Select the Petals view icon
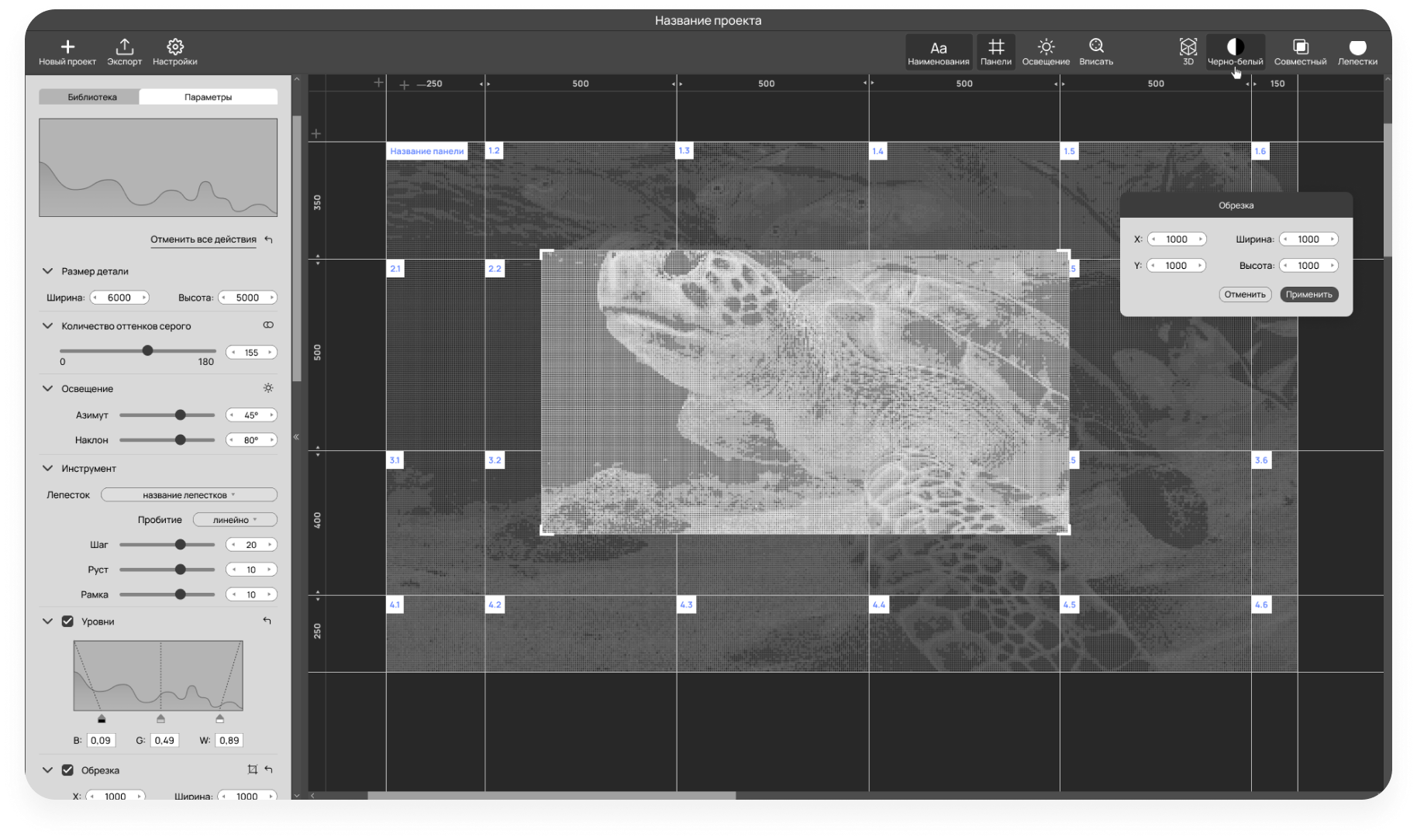The image size is (1417, 840). [x=1357, y=47]
